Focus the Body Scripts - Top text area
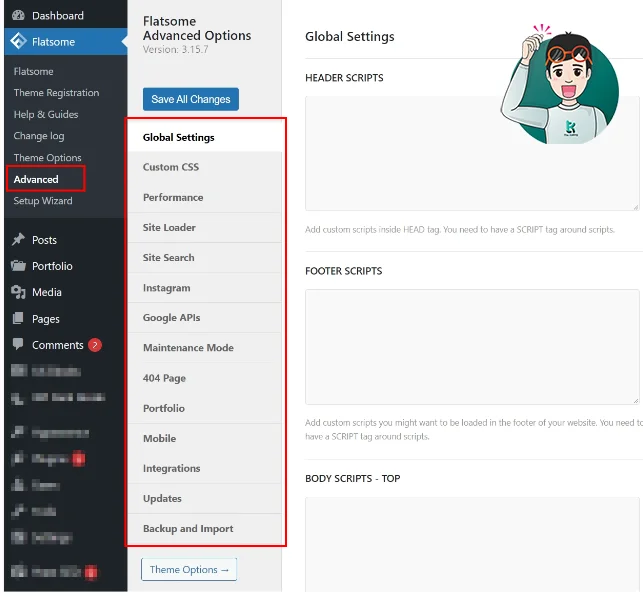 [472, 545]
